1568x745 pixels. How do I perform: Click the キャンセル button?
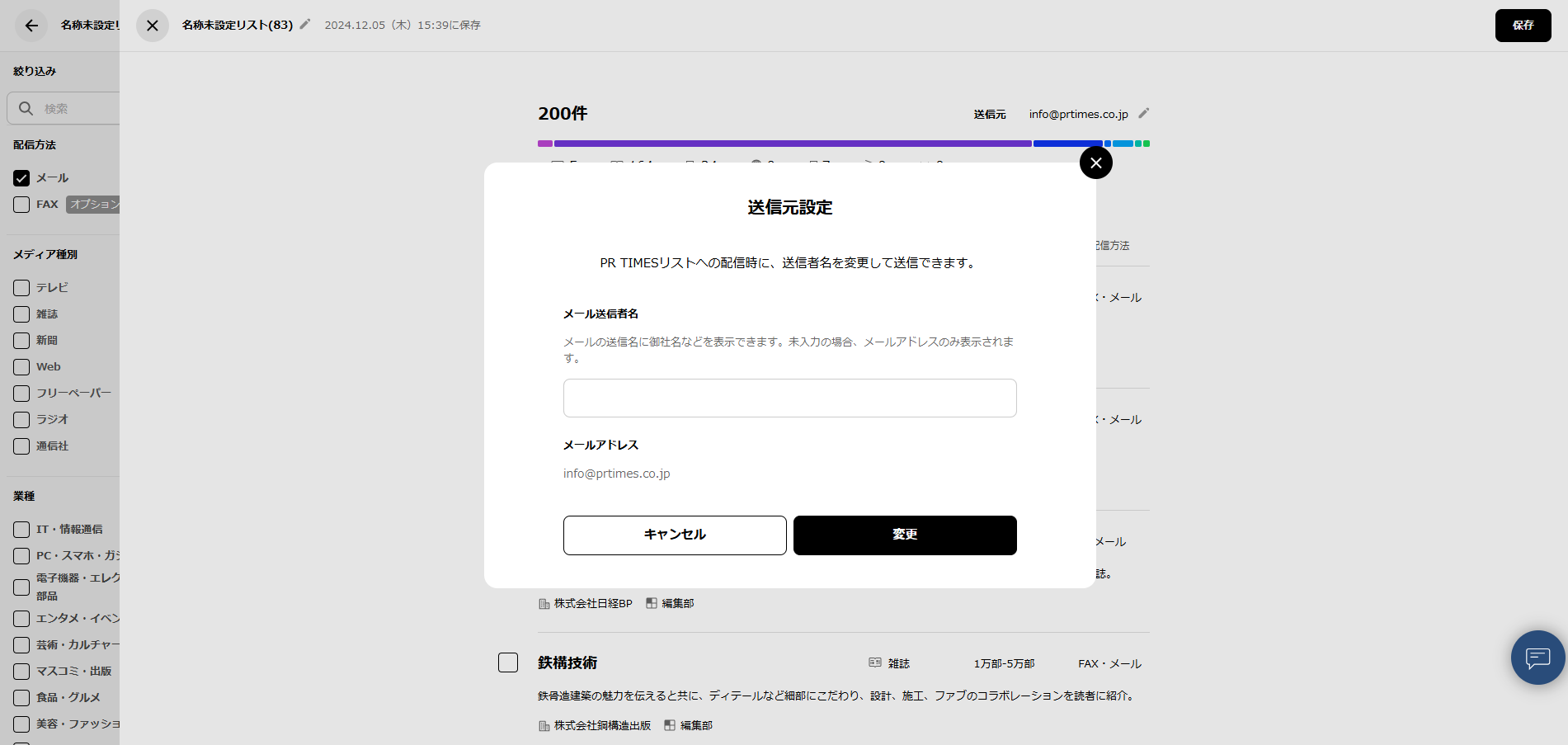(x=675, y=535)
